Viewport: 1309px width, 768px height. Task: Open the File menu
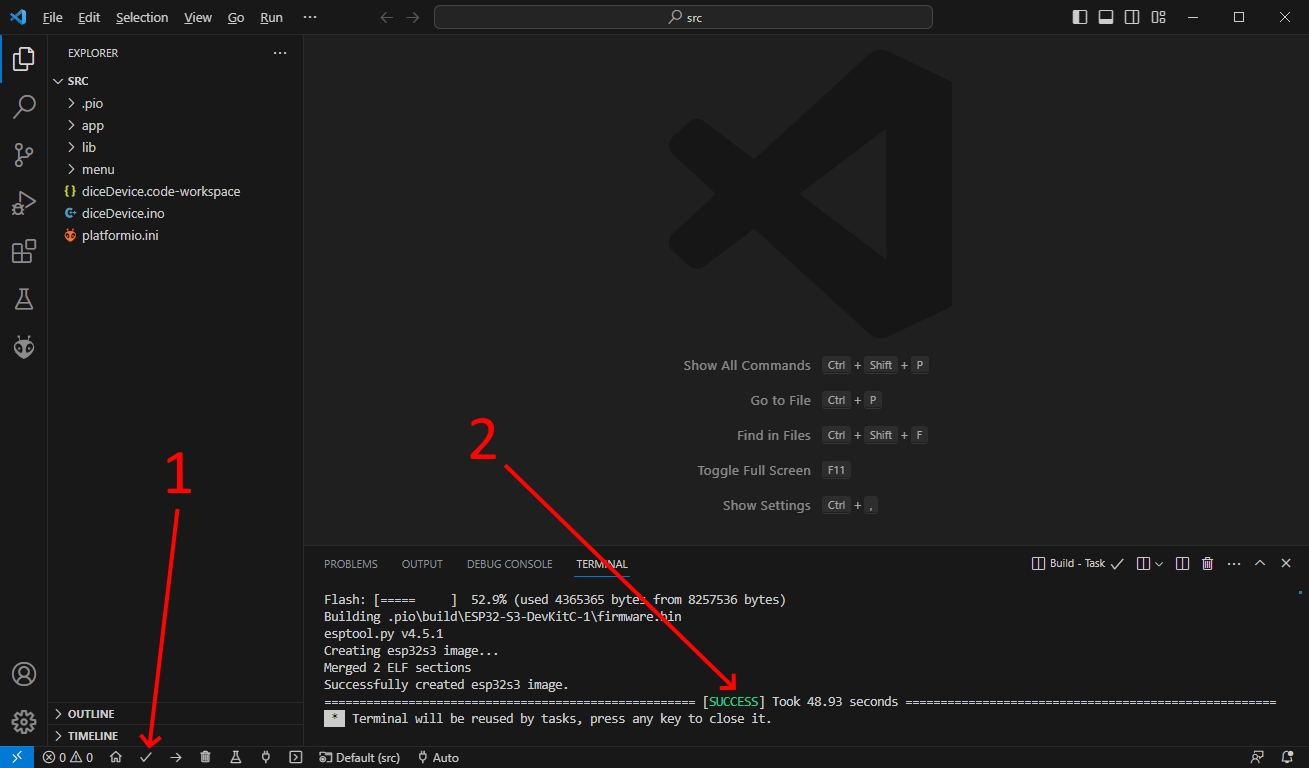coord(53,17)
